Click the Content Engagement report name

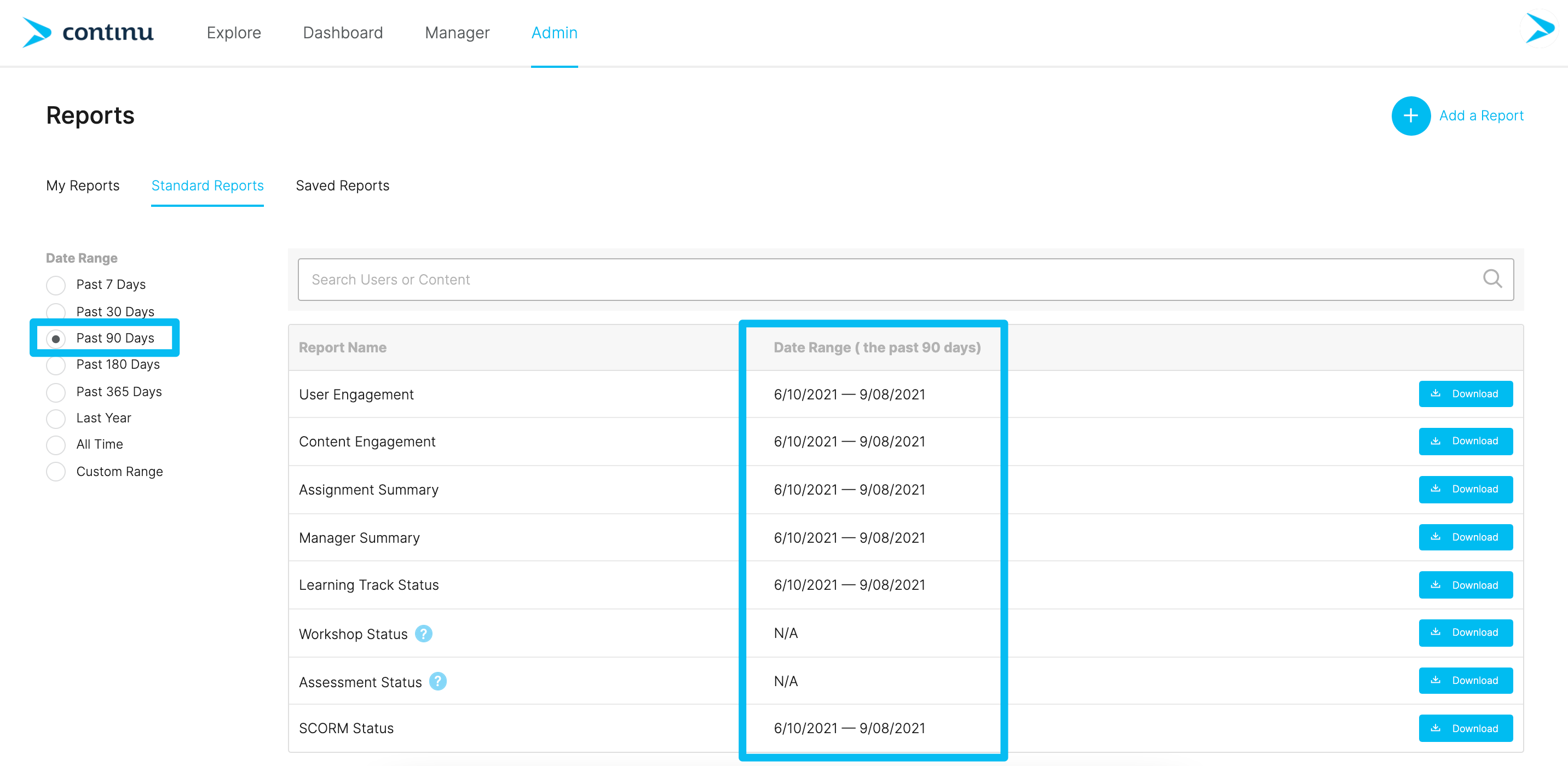pos(367,442)
